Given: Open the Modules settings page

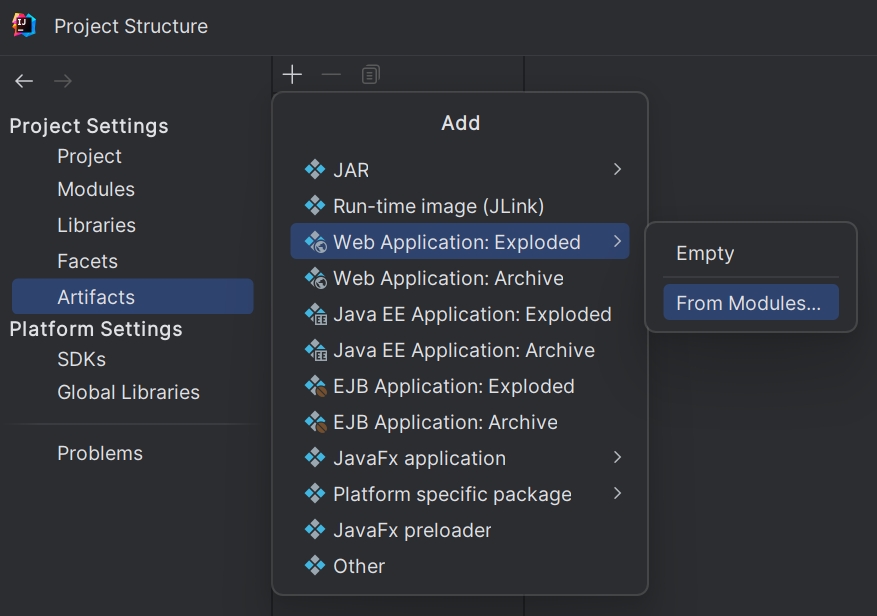Looking at the screenshot, I should [x=96, y=190].
